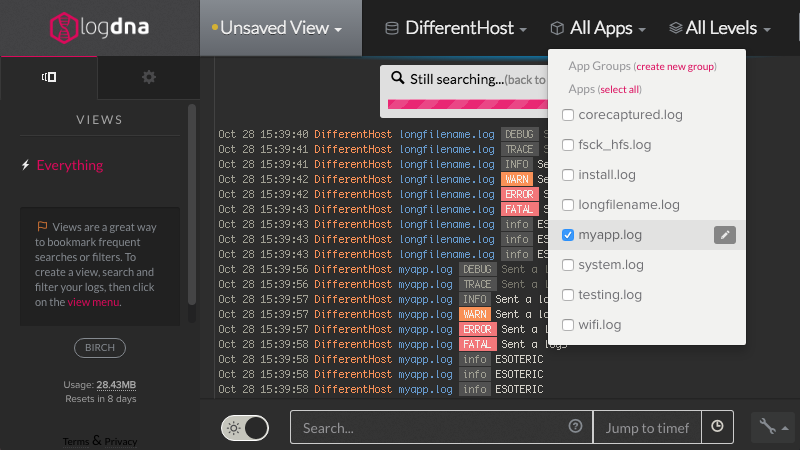The height and width of the screenshot is (450, 800).
Task: Click the wifi.log app label
Action: tap(599, 325)
